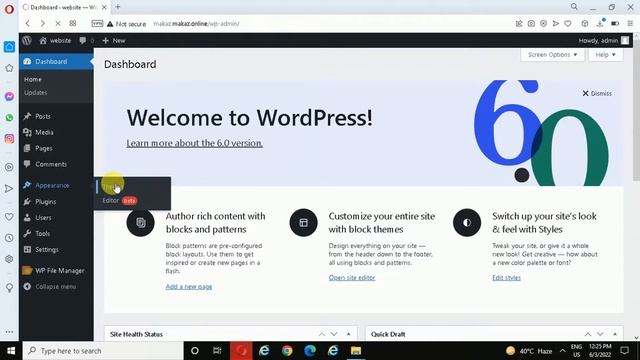Open Dashboard menu item
The height and width of the screenshot is (360, 640).
pos(56,61)
